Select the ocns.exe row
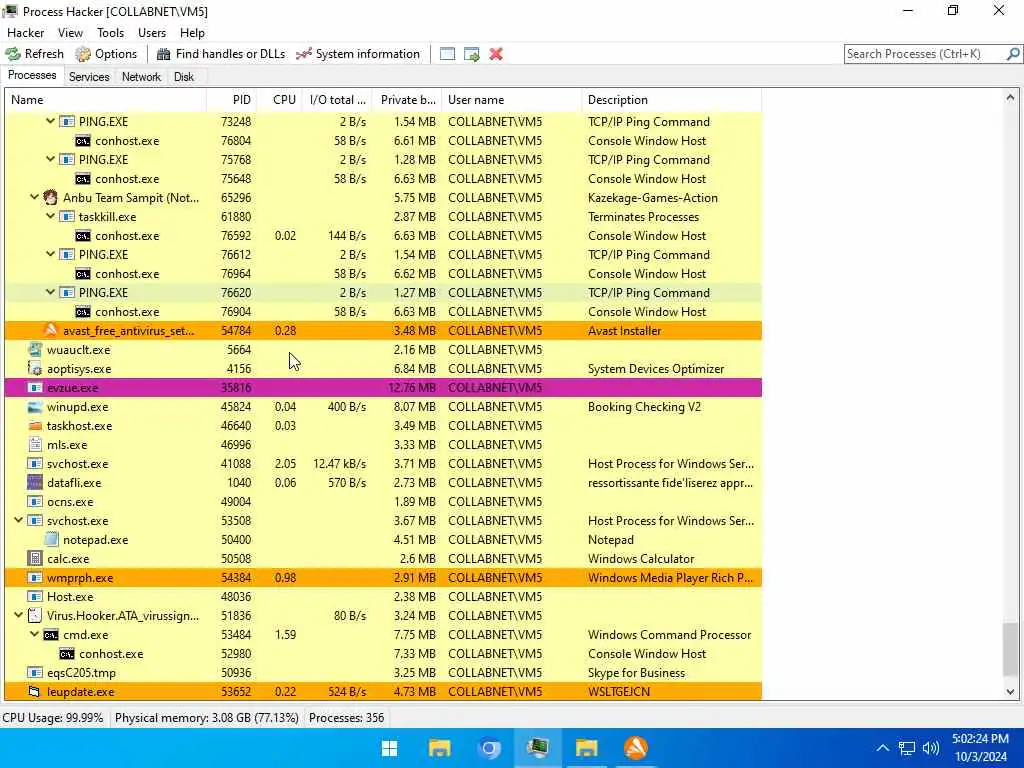The width and height of the screenshot is (1024, 768). pos(383,502)
